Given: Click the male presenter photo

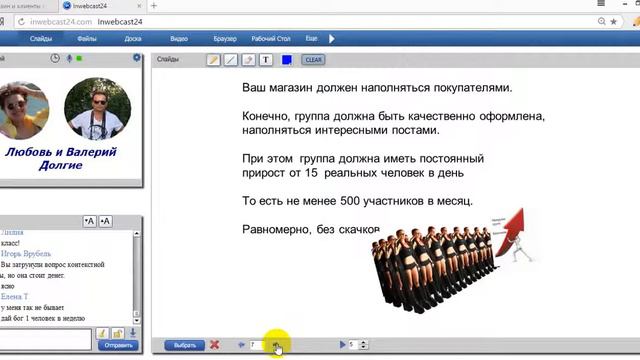Looking at the screenshot, I should [98, 109].
